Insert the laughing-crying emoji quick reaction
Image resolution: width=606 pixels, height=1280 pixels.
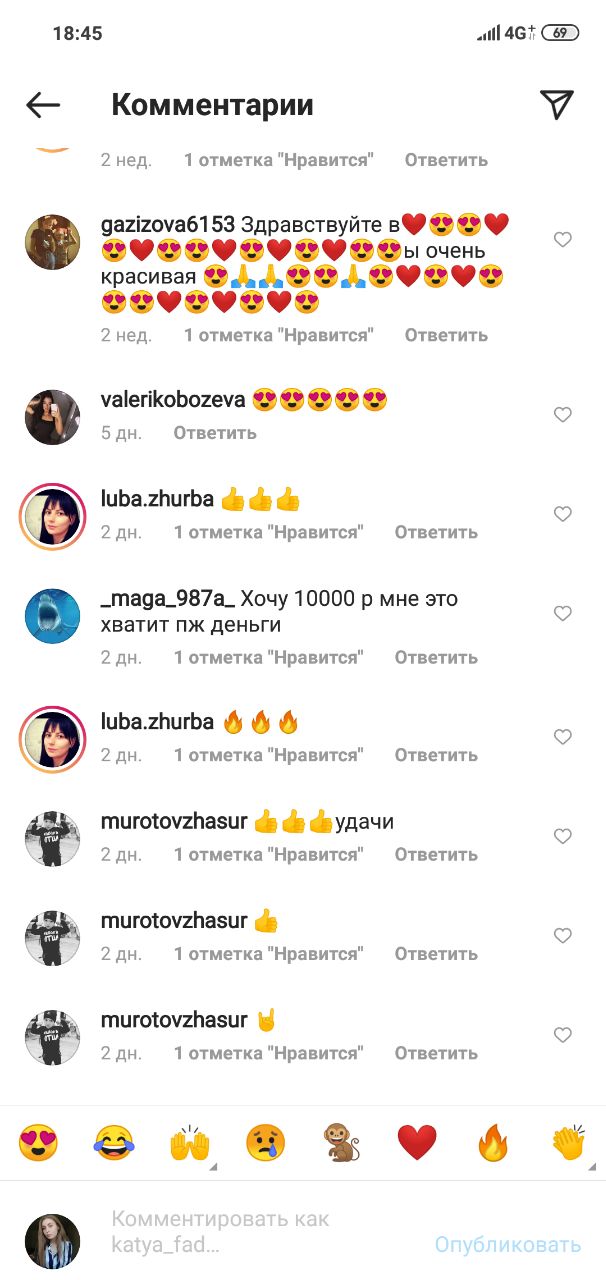[x=113, y=1142]
